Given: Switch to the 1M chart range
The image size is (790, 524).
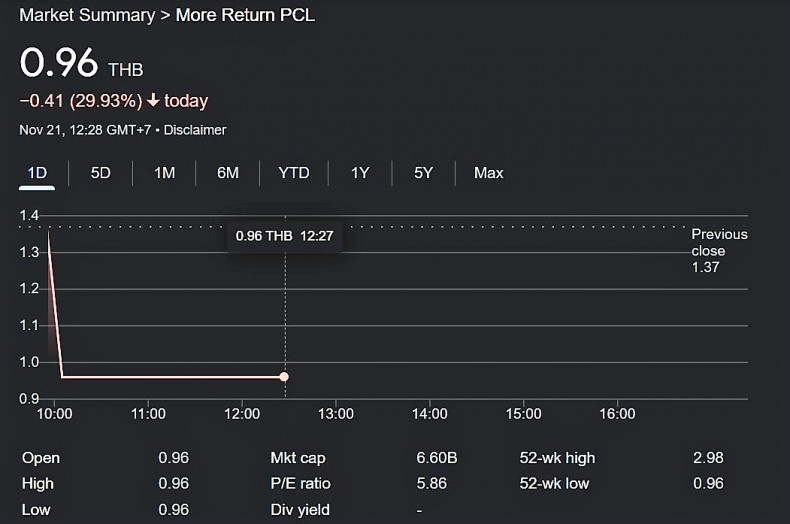Looking at the screenshot, I should tap(164, 173).
